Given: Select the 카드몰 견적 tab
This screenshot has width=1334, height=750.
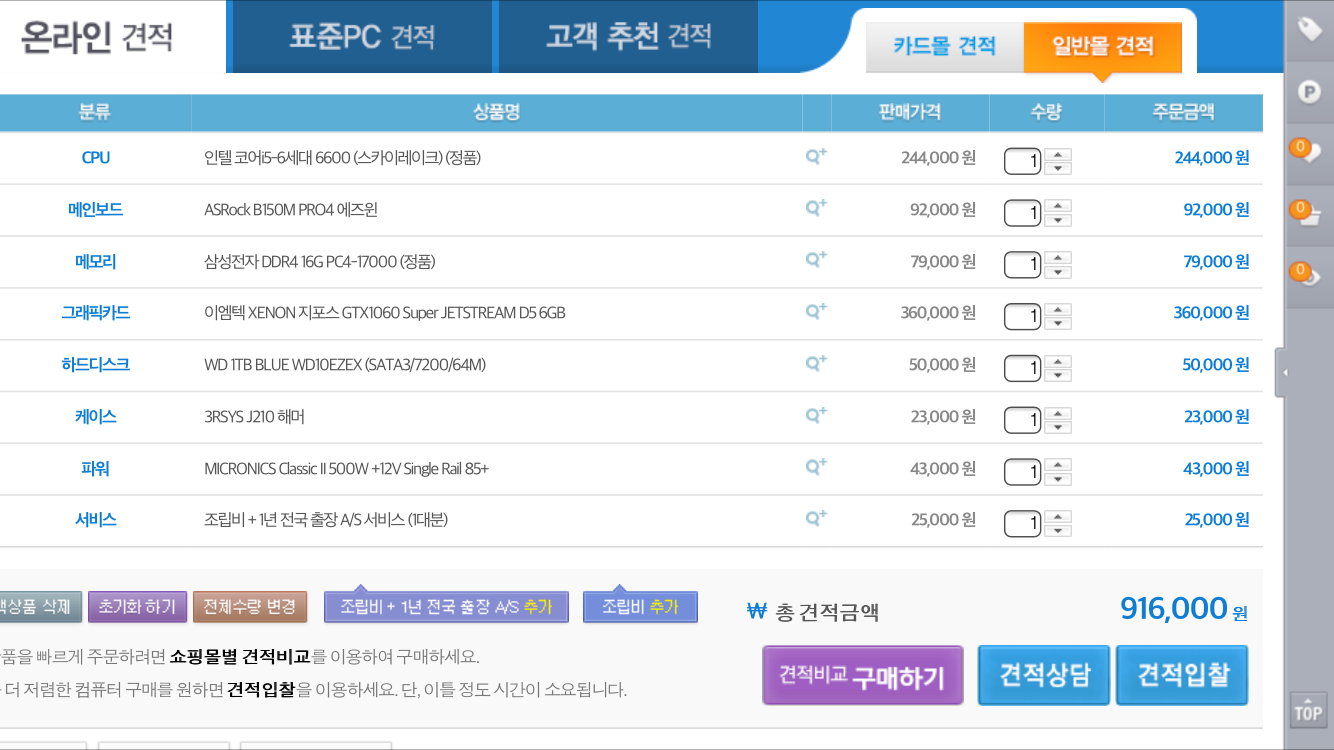Looking at the screenshot, I should click(944, 46).
